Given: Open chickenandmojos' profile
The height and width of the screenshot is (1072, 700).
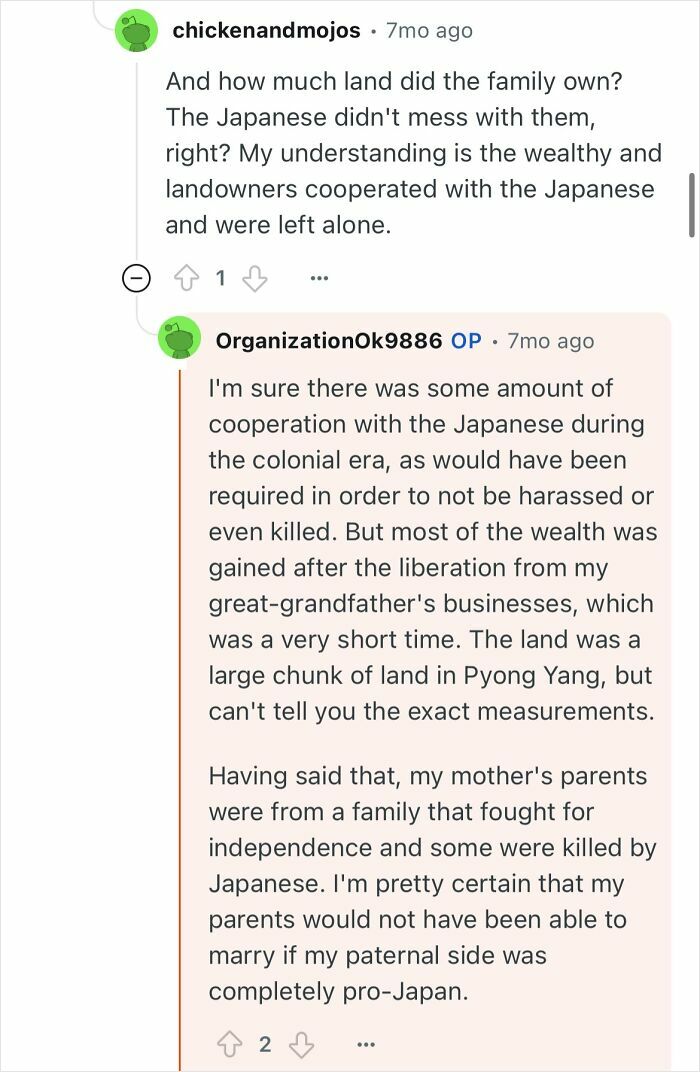Looking at the screenshot, I should pos(267,30).
